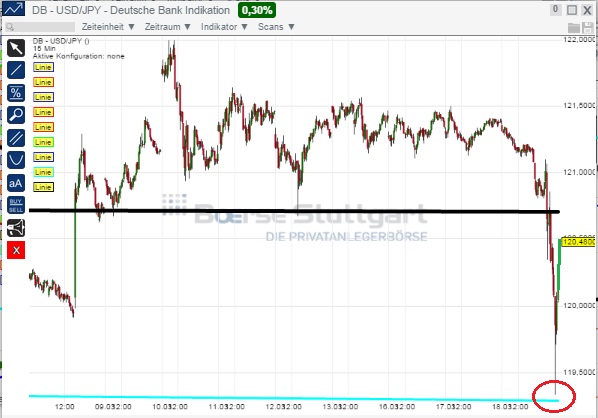Pick the curve arc drawing tool
598x418 pixels.
(16, 160)
